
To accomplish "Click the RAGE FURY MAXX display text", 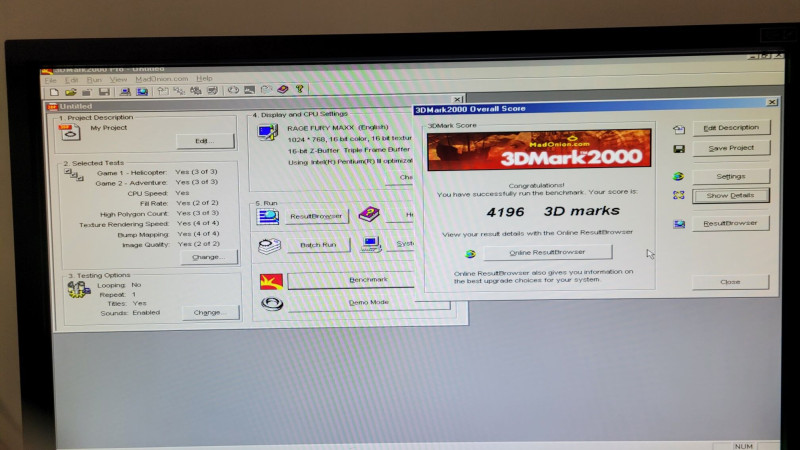I will 338,128.
